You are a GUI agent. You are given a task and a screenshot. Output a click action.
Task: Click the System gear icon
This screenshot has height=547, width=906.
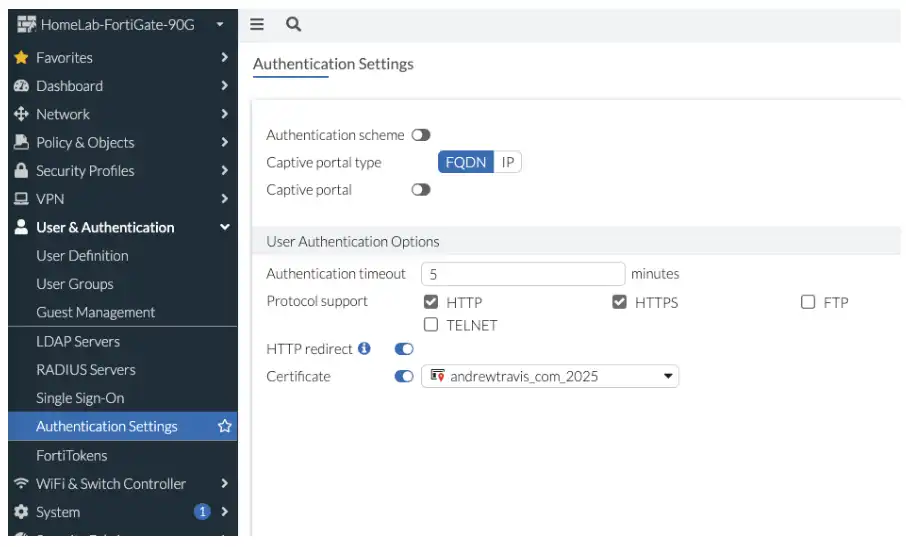pos(21,512)
